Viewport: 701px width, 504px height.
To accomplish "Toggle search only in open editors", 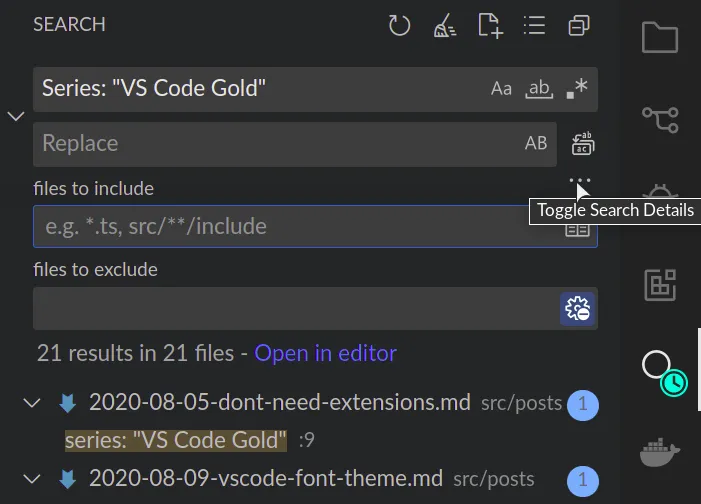I will click(x=577, y=230).
